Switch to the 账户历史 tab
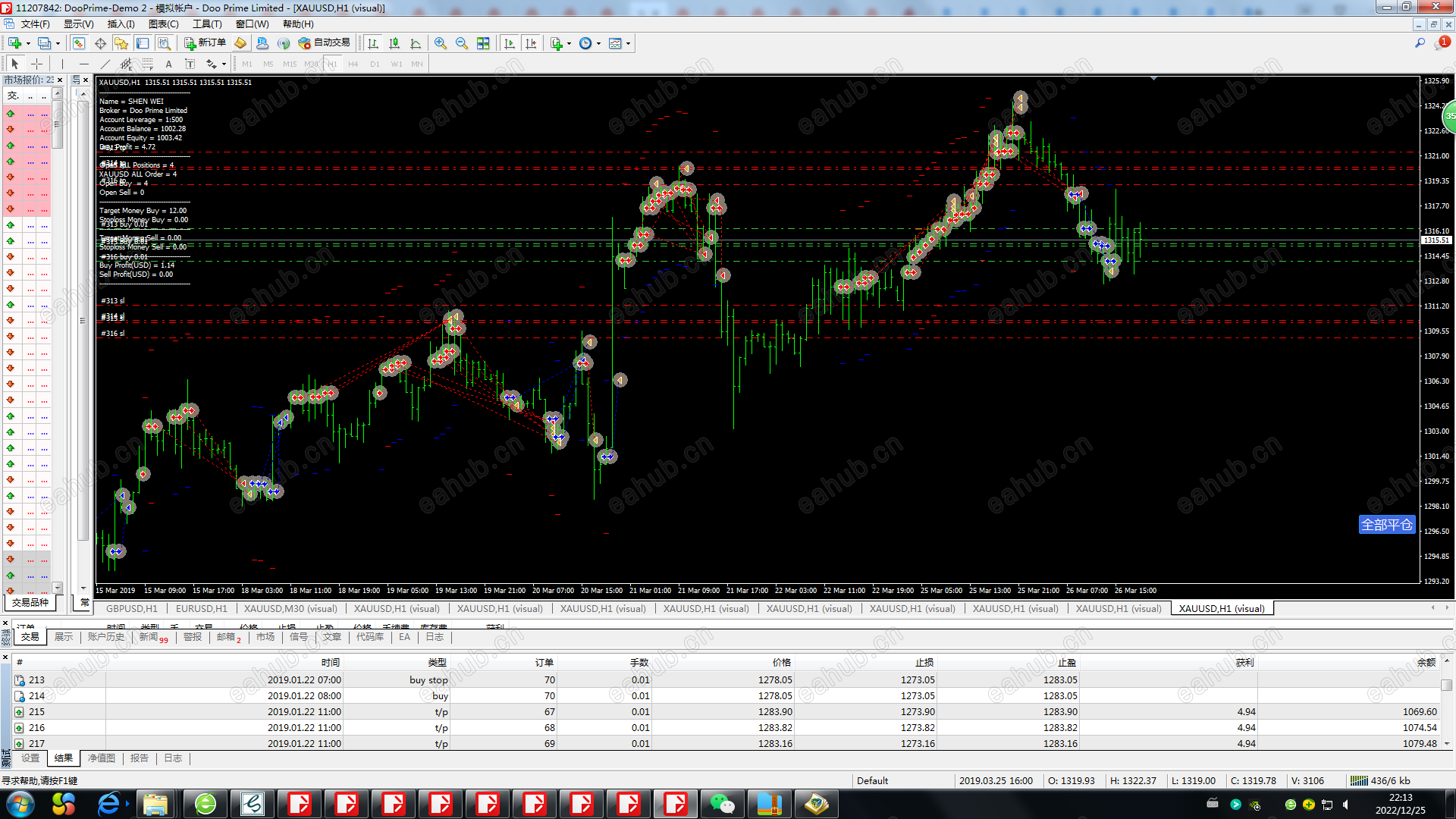Image resolution: width=1456 pixels, height=819 pixels. pyautogui.click(x=105, y=637)
